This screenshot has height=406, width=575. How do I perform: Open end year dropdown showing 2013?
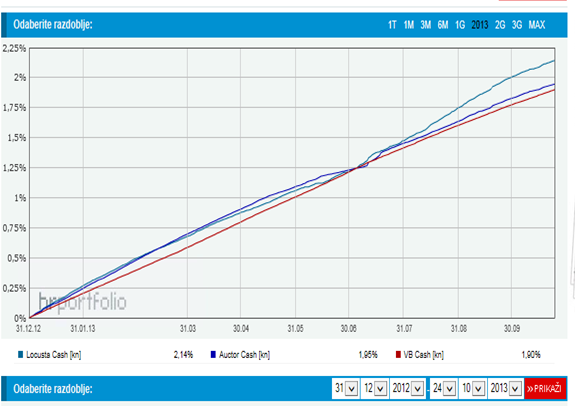pyautogui.click(x=505, y=388)
